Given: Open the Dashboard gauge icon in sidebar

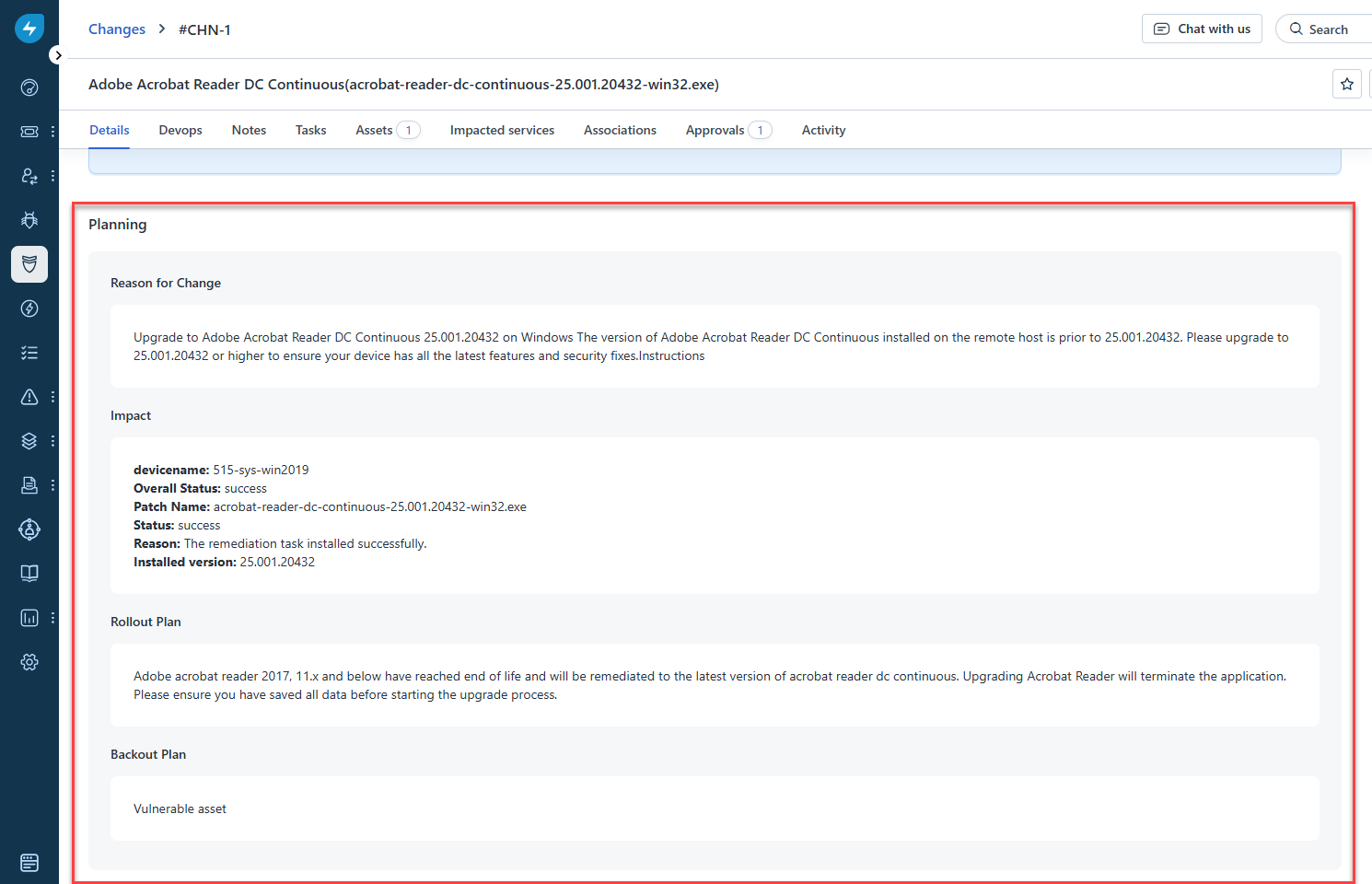Looking at the screenshot, I should (29, 87).
